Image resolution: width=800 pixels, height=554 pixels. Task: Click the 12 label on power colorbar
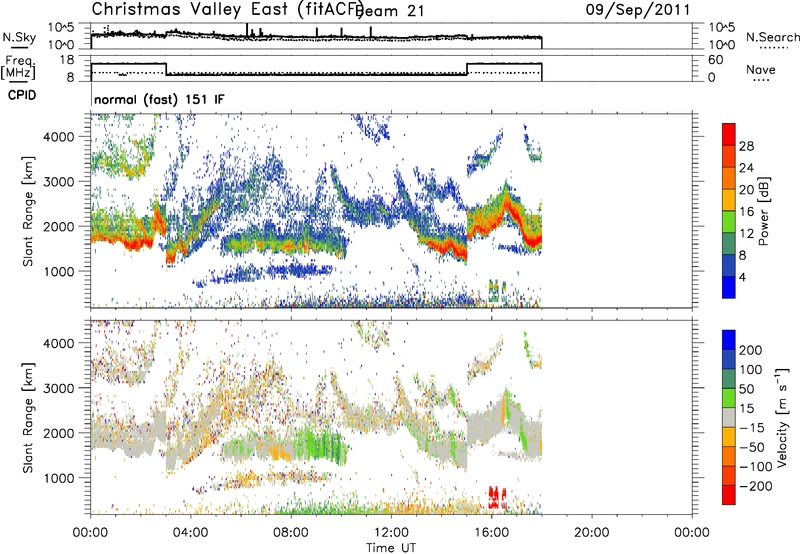click(x=746, y=234)
